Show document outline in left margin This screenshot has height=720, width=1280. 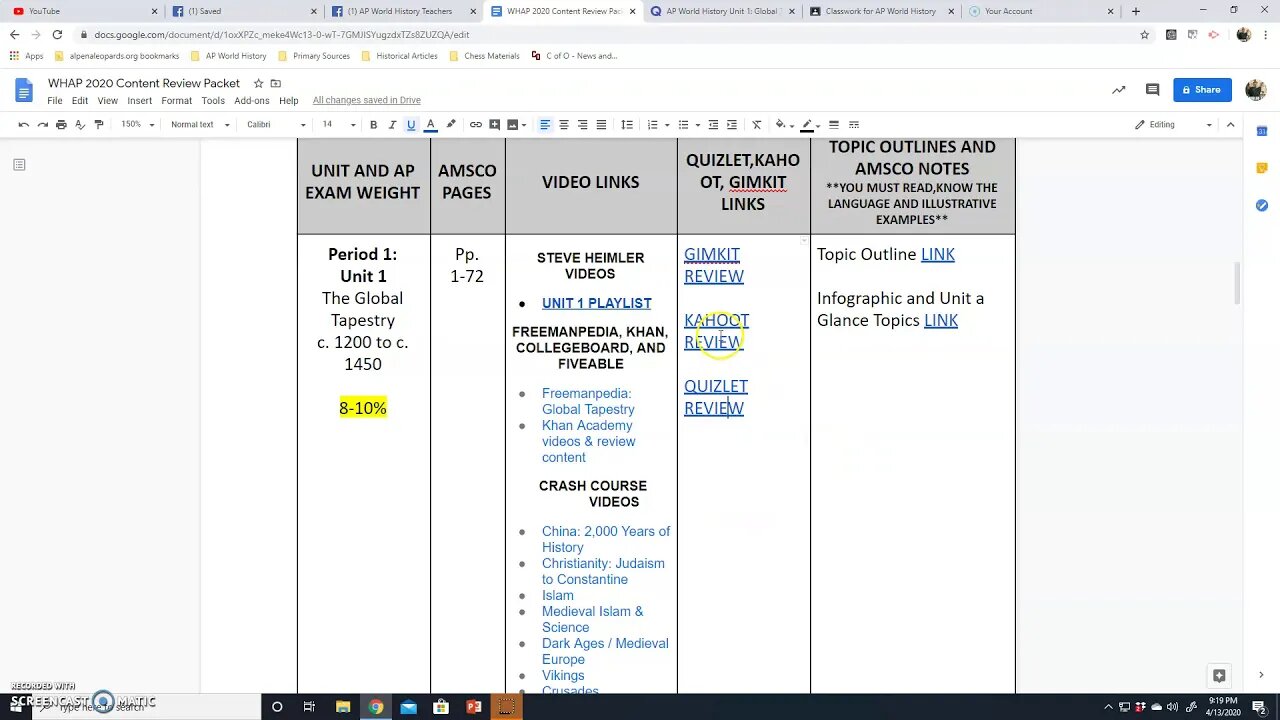click(19, 164)
